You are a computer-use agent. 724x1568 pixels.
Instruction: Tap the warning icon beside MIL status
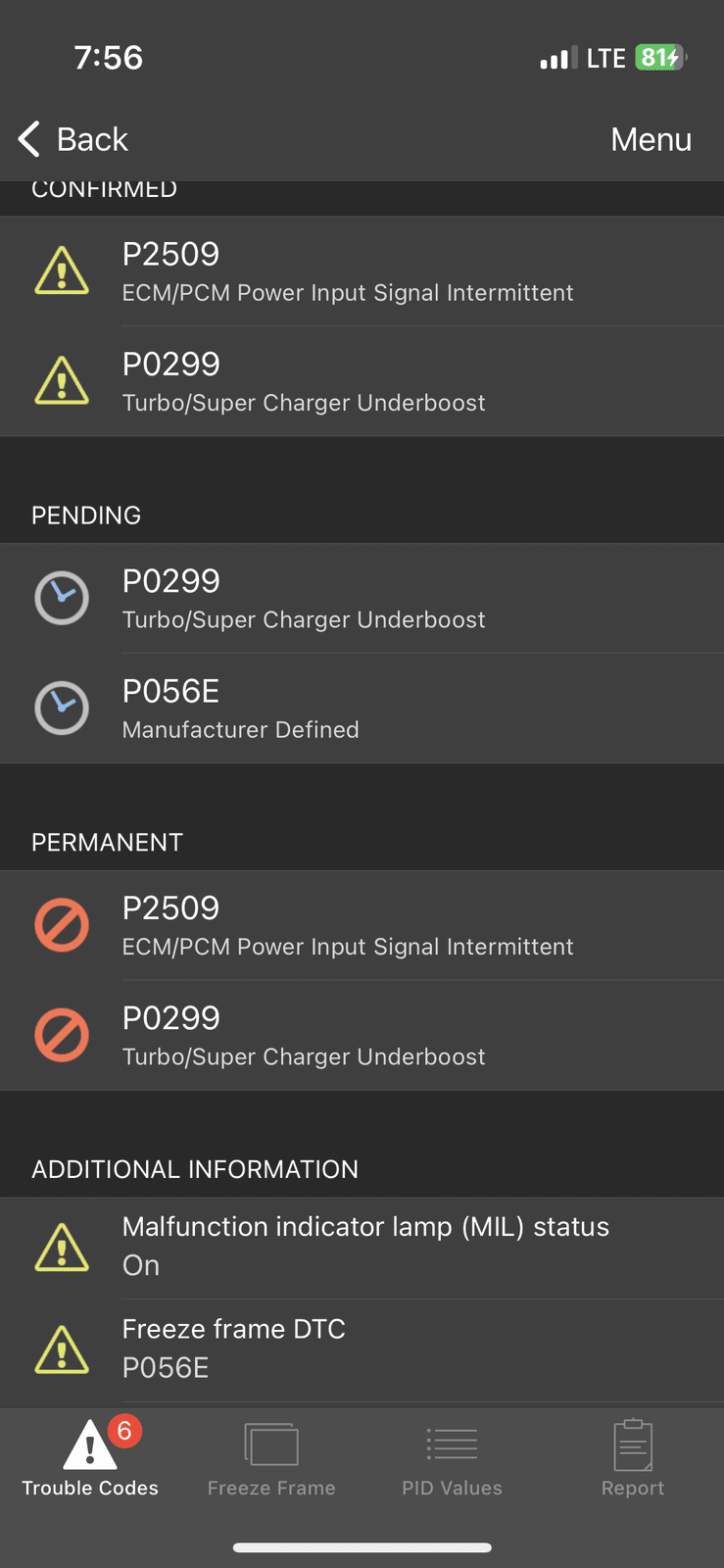click(x=62, y=1248)
